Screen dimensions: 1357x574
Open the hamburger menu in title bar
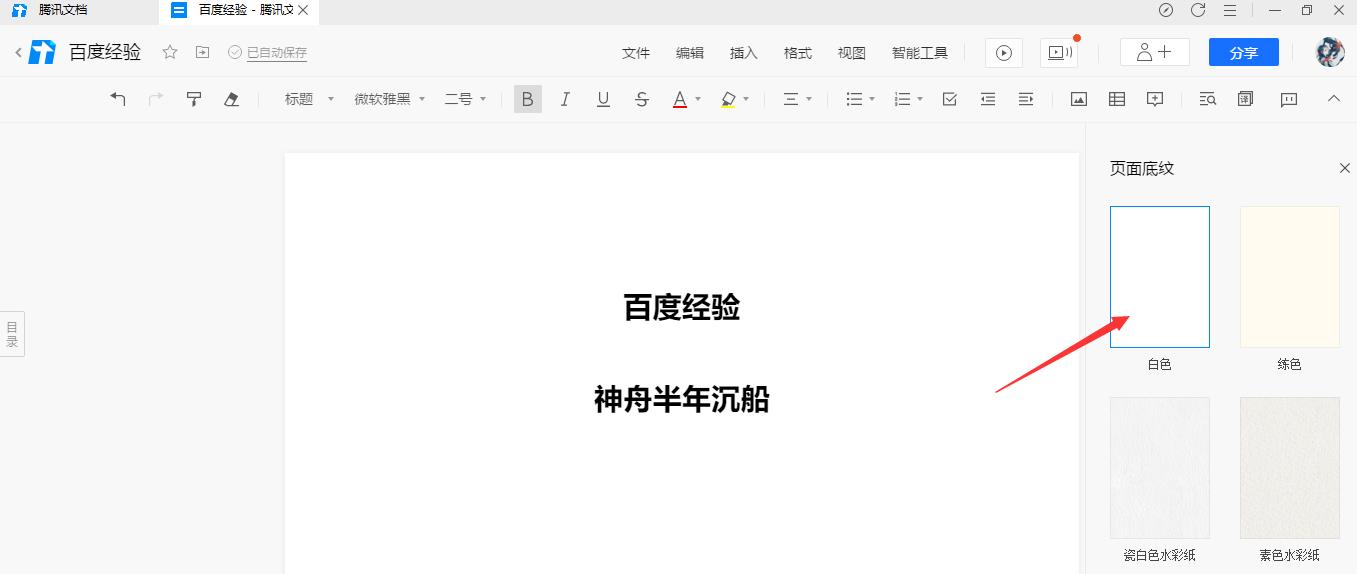pos(1230,10)
